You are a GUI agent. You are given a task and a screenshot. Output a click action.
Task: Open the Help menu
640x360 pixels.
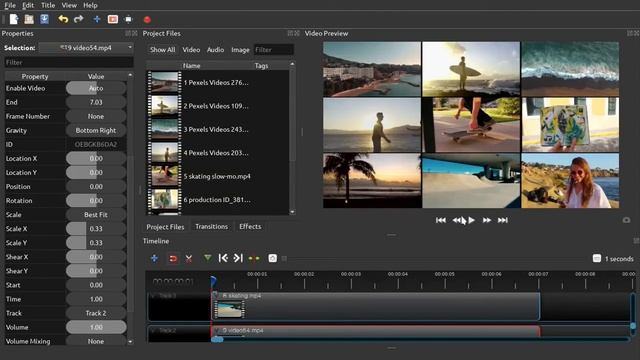tap(90, 5)
